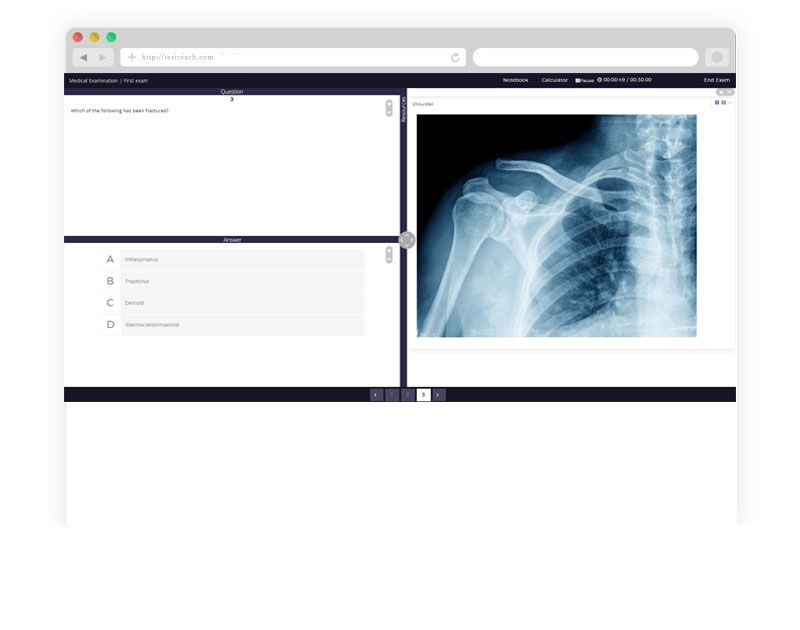Click the Answer panel zoom control
Image resolution: width=800 pixels, height=630 pixels.
coord(389,255)
